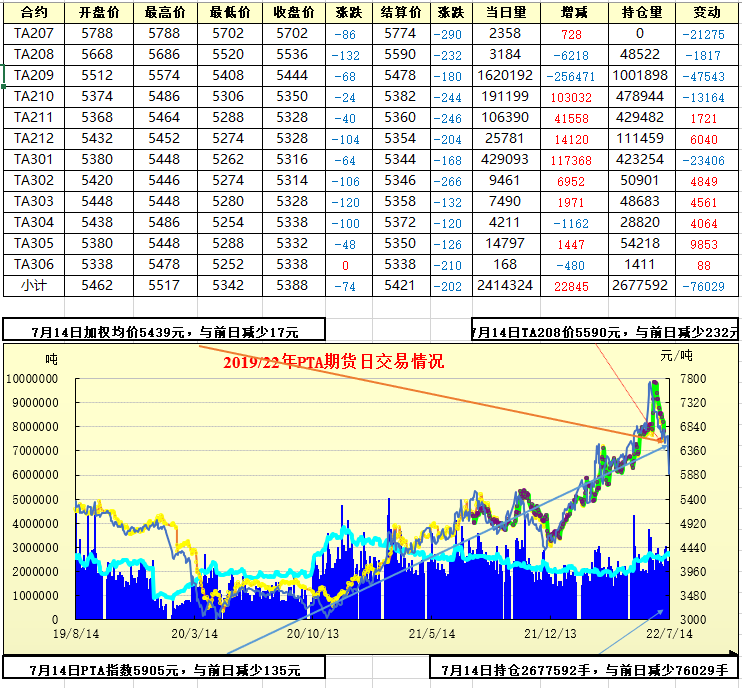Click the 19/8/14 date axis label
742x688 pixels.
[76, 633]
